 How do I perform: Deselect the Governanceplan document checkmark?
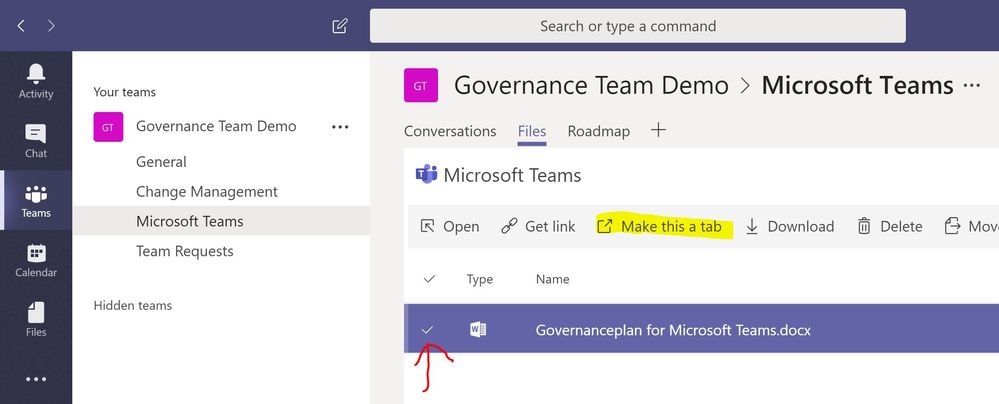point(428,329)
